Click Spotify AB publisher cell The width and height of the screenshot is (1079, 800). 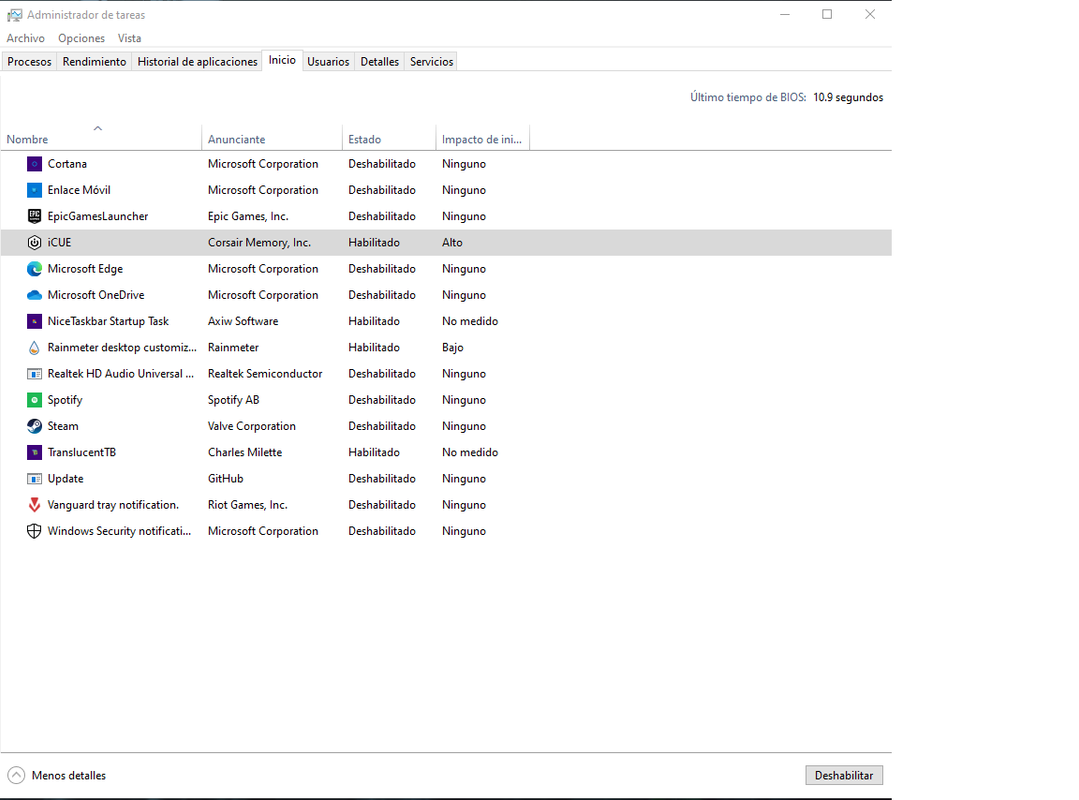(233, 400)
